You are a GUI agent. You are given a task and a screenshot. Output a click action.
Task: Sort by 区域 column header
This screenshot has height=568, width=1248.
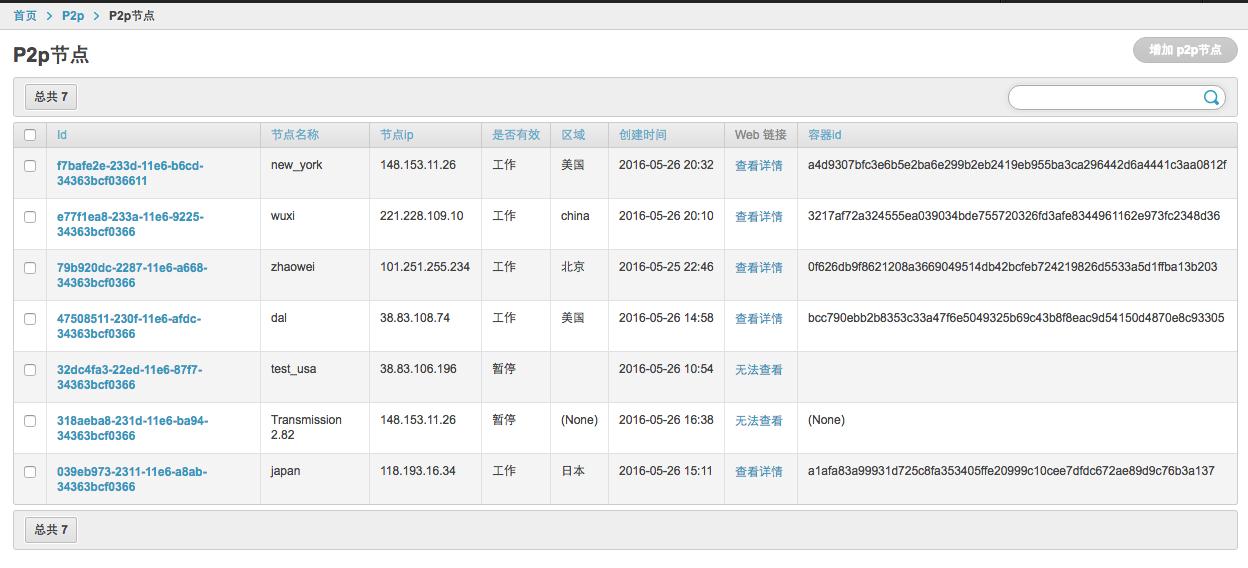tap(573, 135)
